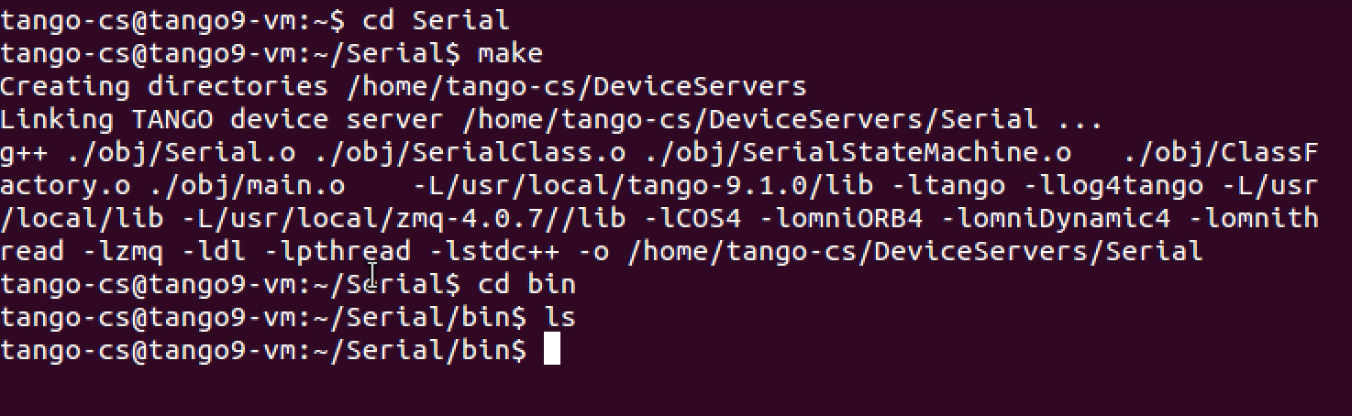
Task: Click the /home/tango-cs/DeviceServers path in Creating line
Action: [x=577, y=87]
